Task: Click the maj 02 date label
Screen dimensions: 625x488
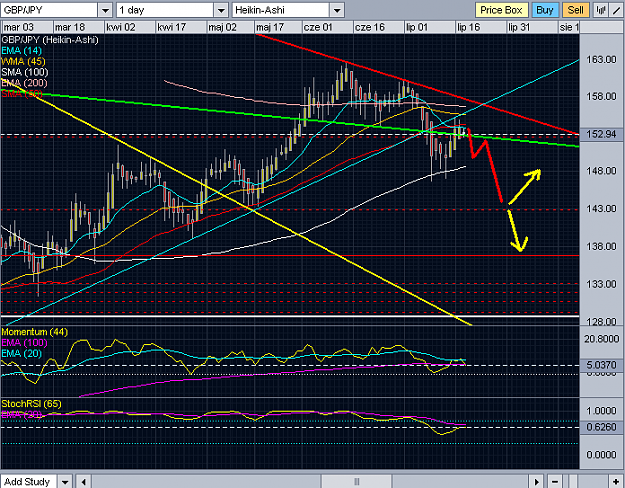Action: tap(222, 27)
